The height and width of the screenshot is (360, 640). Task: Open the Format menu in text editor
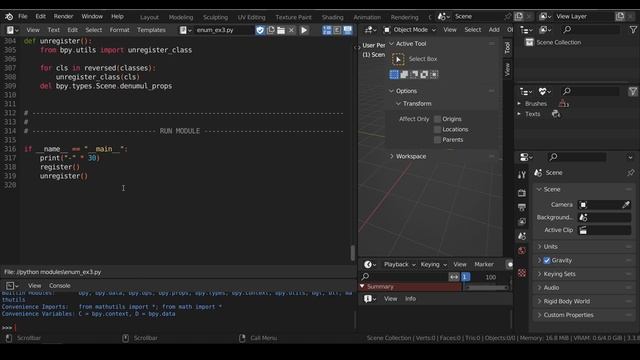point(119,30)
